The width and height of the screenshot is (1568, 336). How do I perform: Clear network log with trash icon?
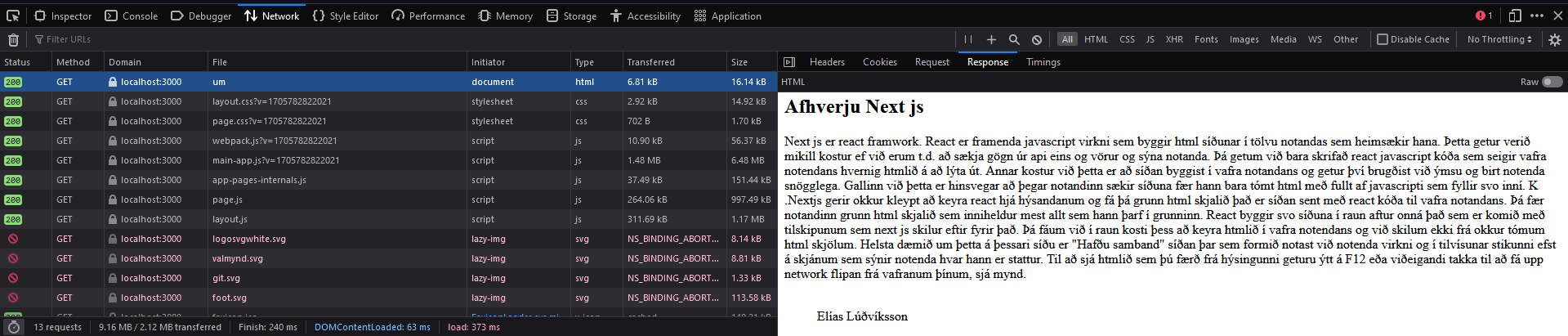(x=13, y=39)
